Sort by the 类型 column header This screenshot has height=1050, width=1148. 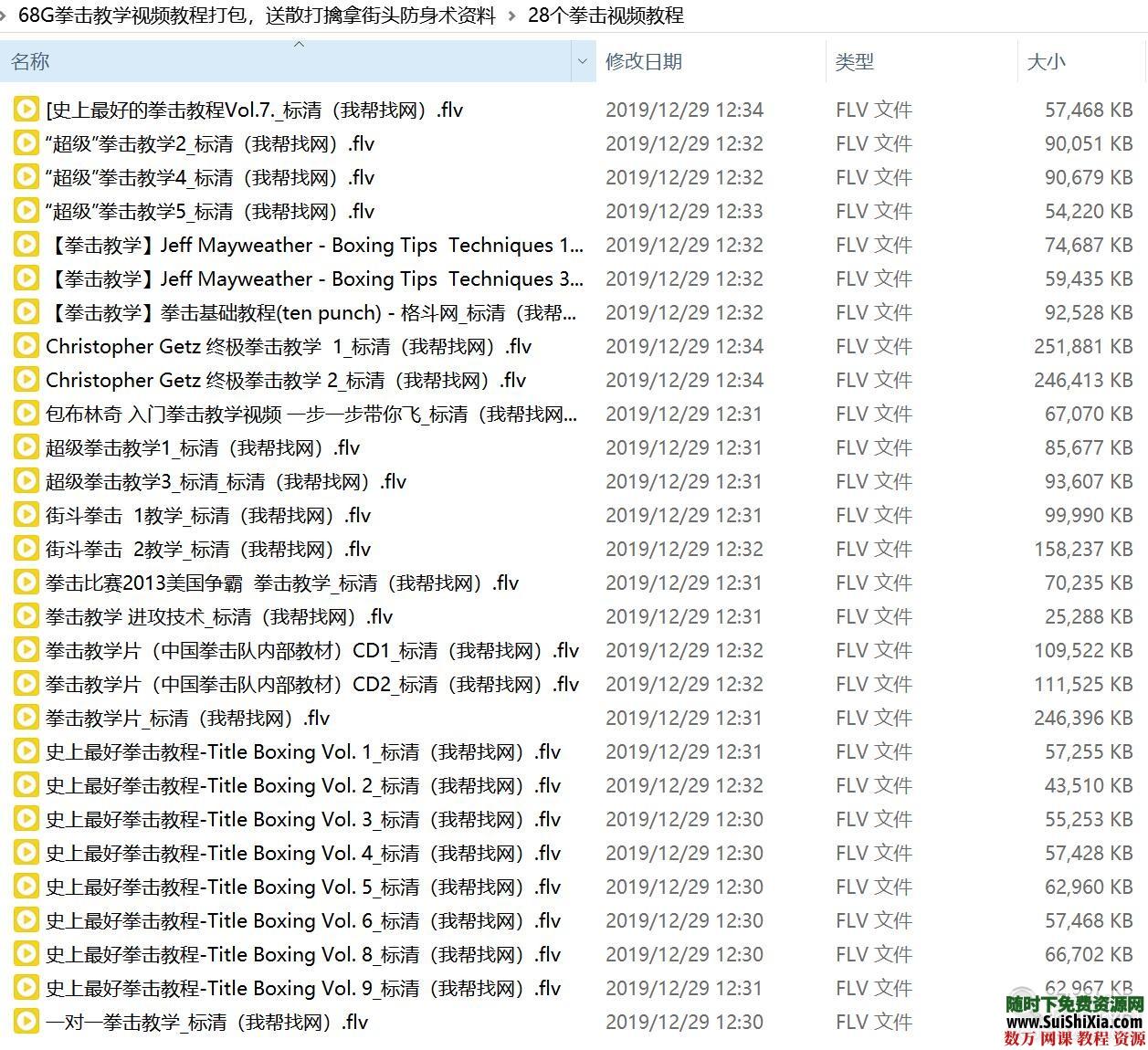pyautogui.click(x=854, y=62)
